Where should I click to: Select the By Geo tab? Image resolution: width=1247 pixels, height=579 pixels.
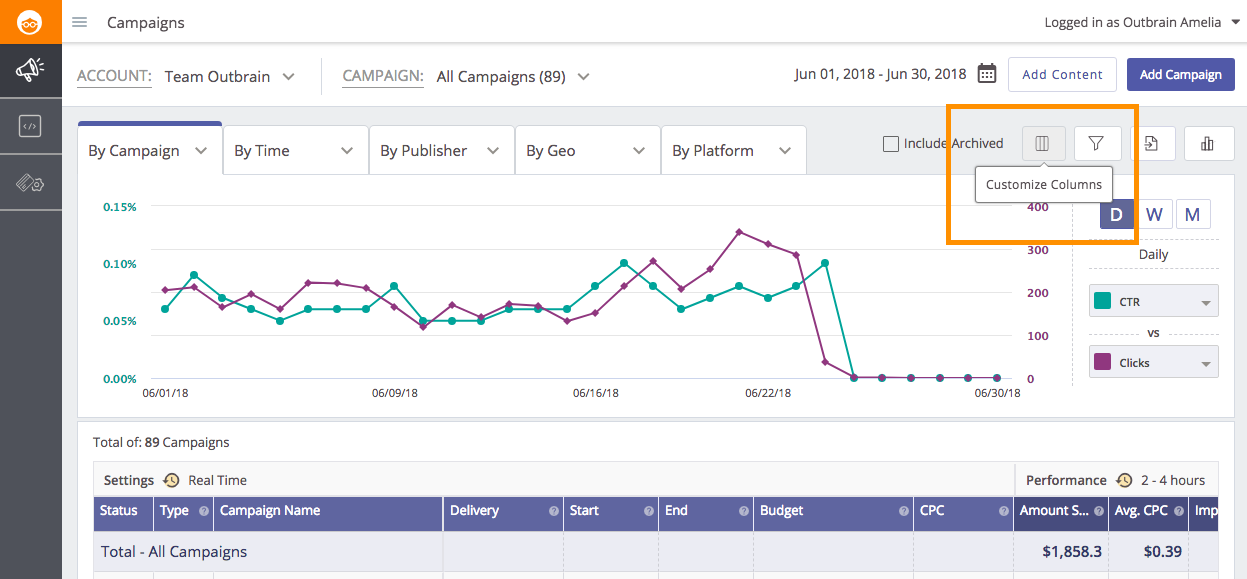click(x=587, y=151)
